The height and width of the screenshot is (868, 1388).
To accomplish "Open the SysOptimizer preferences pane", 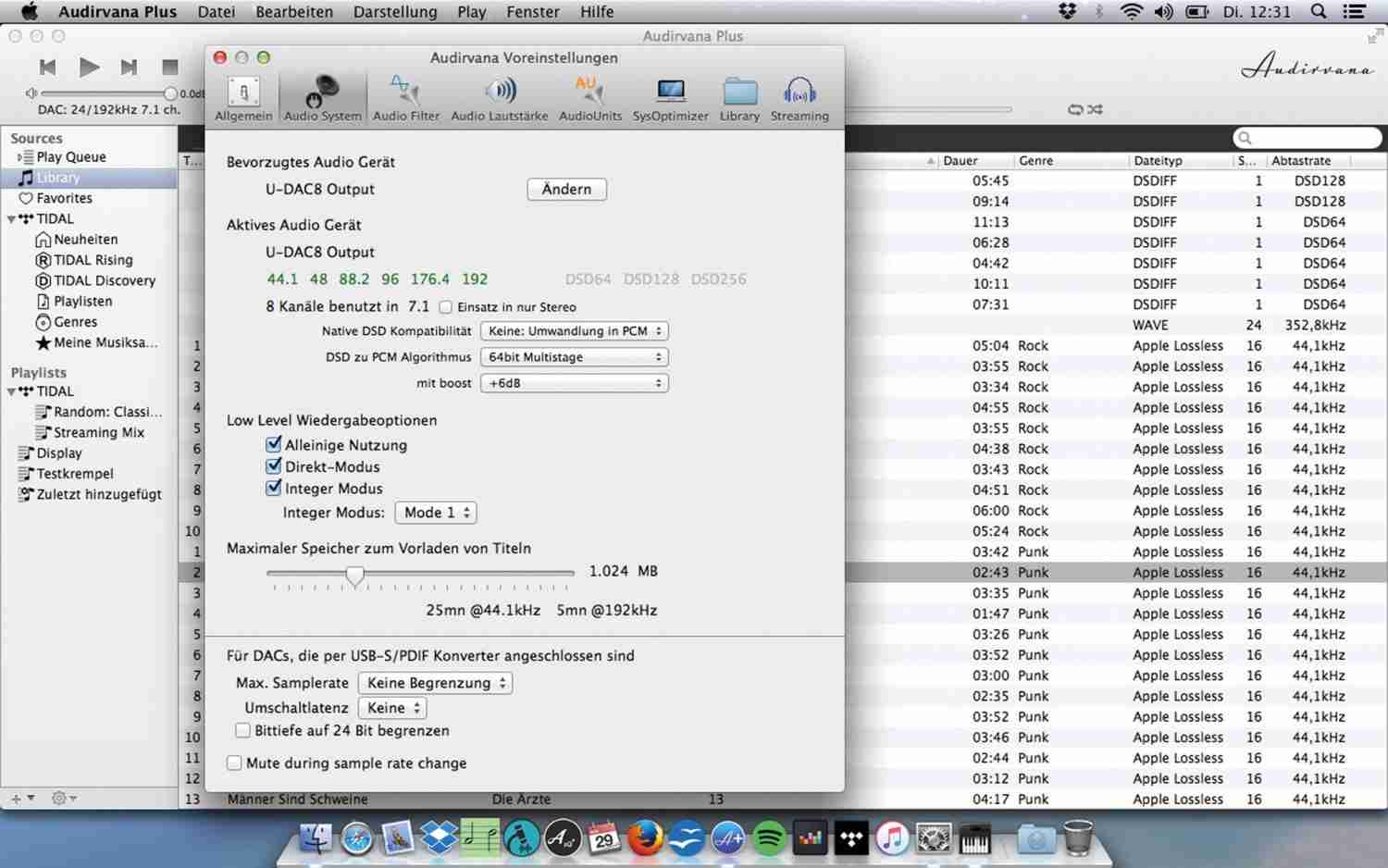I will pyautogui.click(x=670, y=99).
